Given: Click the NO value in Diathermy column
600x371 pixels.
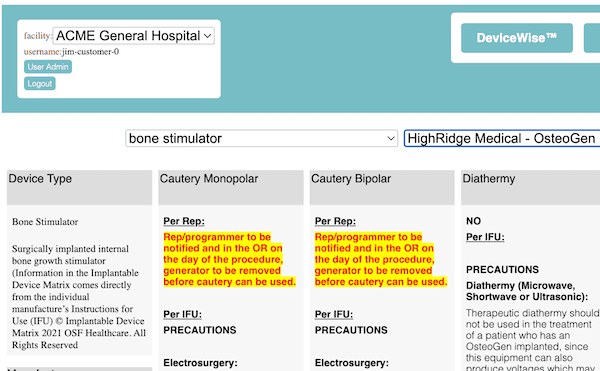Looking at the screenshot, I should [473, 221].
